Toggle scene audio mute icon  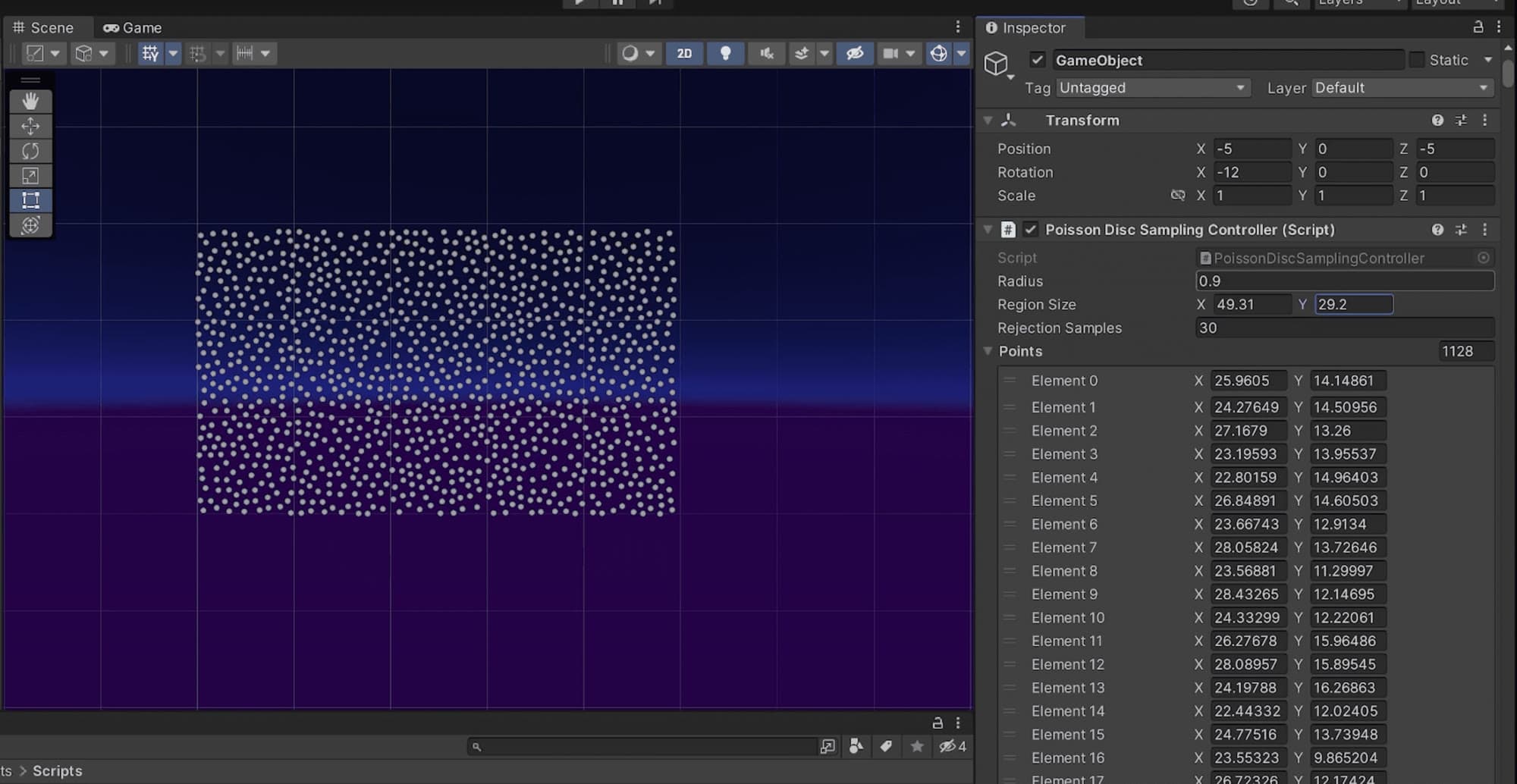[x=766, y=53]
